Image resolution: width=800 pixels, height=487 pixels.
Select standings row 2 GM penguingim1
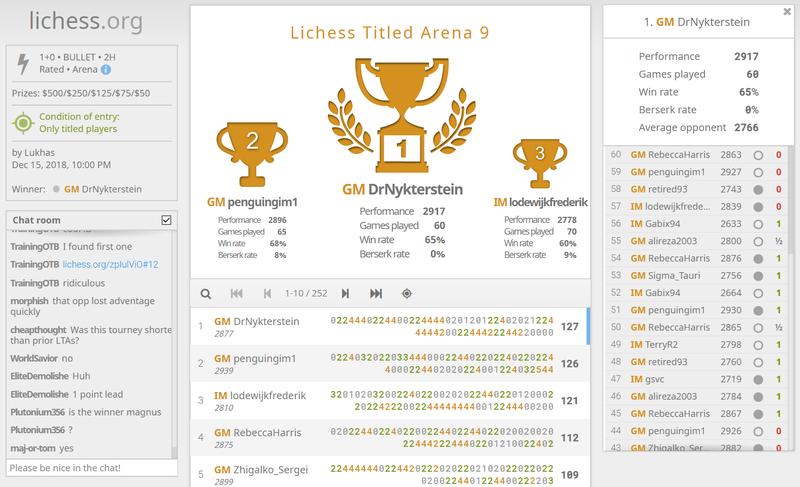[390, 364]
